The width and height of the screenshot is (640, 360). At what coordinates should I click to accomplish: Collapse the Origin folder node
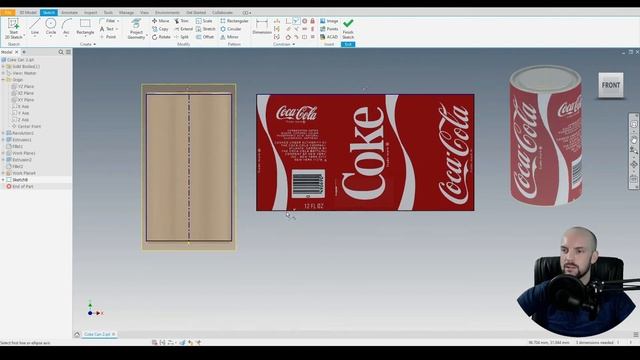(x=3, y=80)
